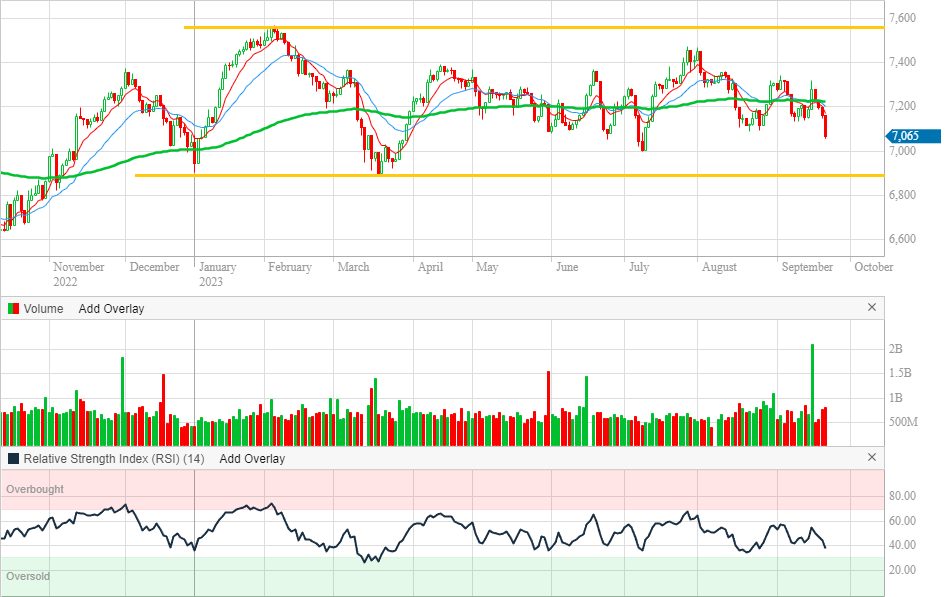Close the Relative Strength Index panel
Viewport: 945px width, 597px height.
[871, 458]
